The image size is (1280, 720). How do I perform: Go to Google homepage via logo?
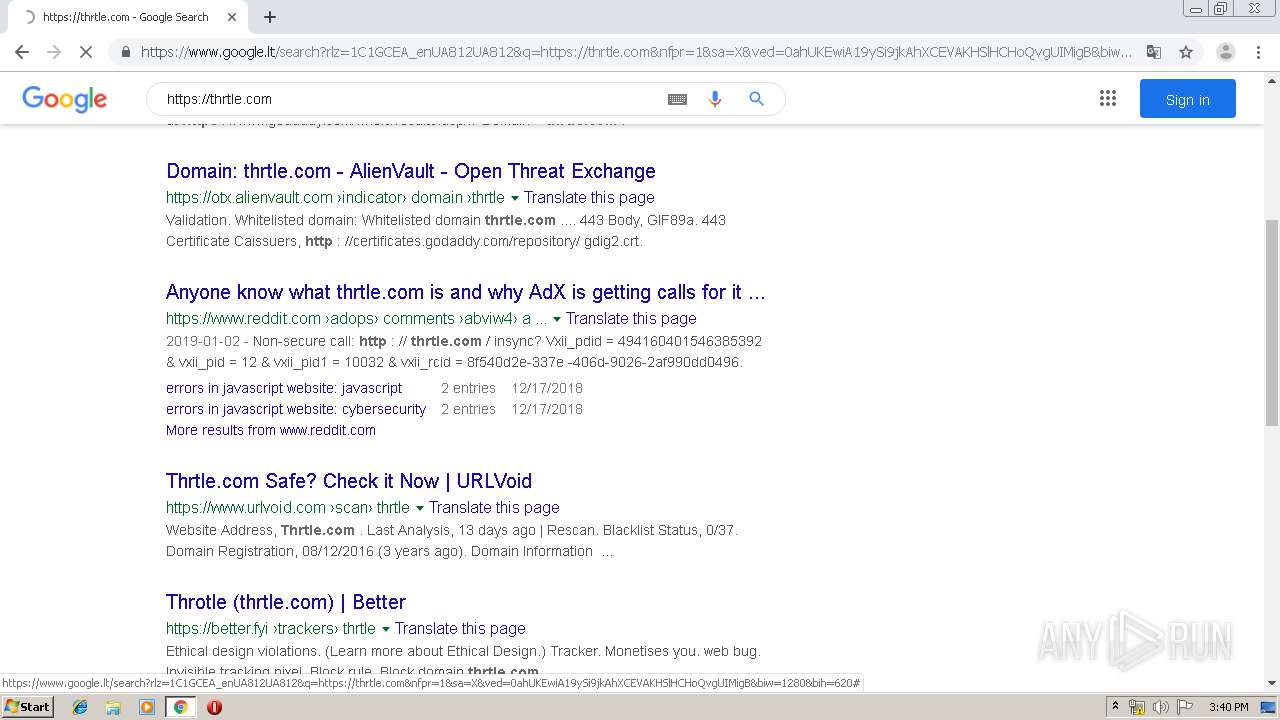click(x=65, y=99)
